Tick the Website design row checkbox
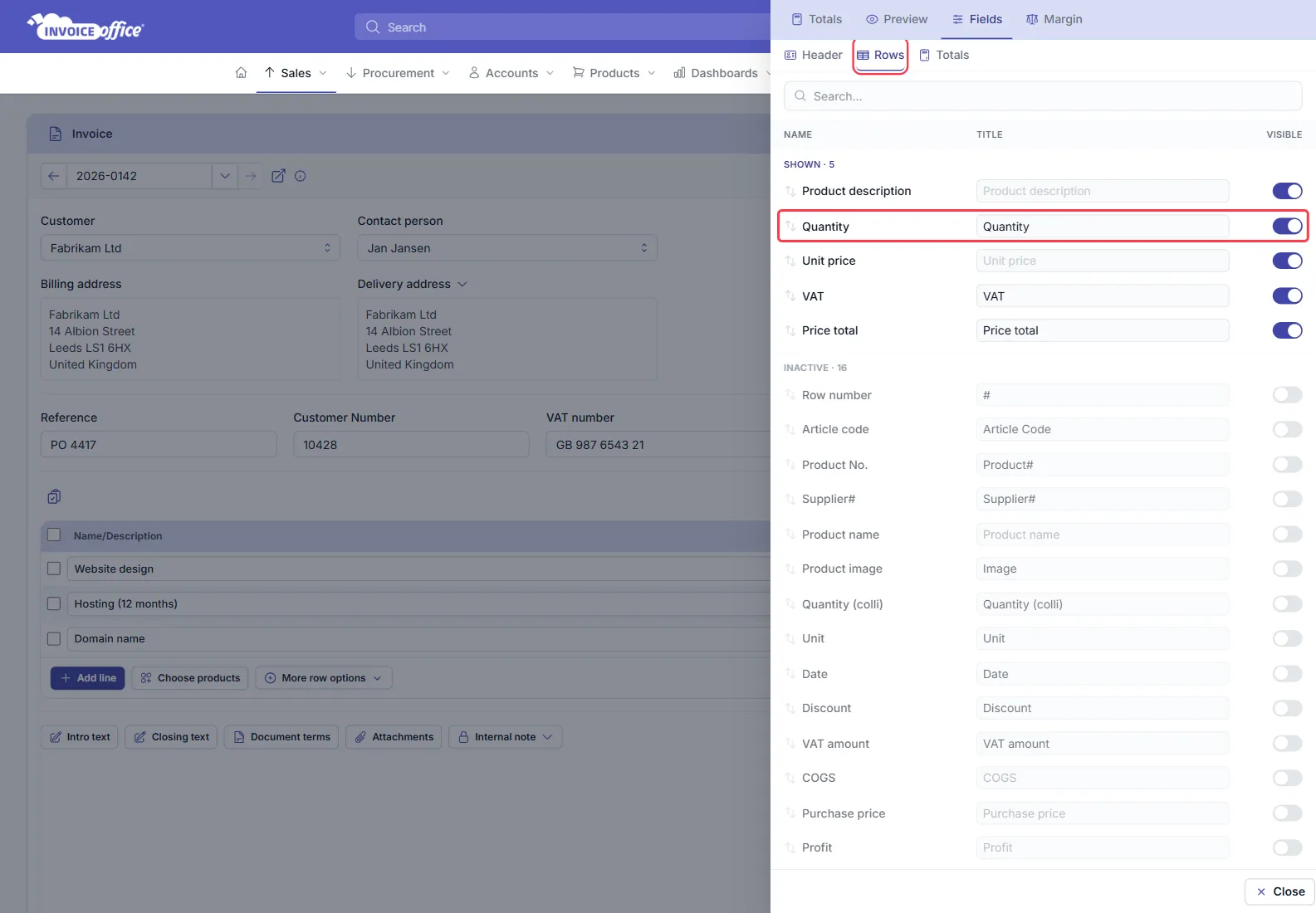Screen dimensions: 1316x913 click(x=54, y=569)
